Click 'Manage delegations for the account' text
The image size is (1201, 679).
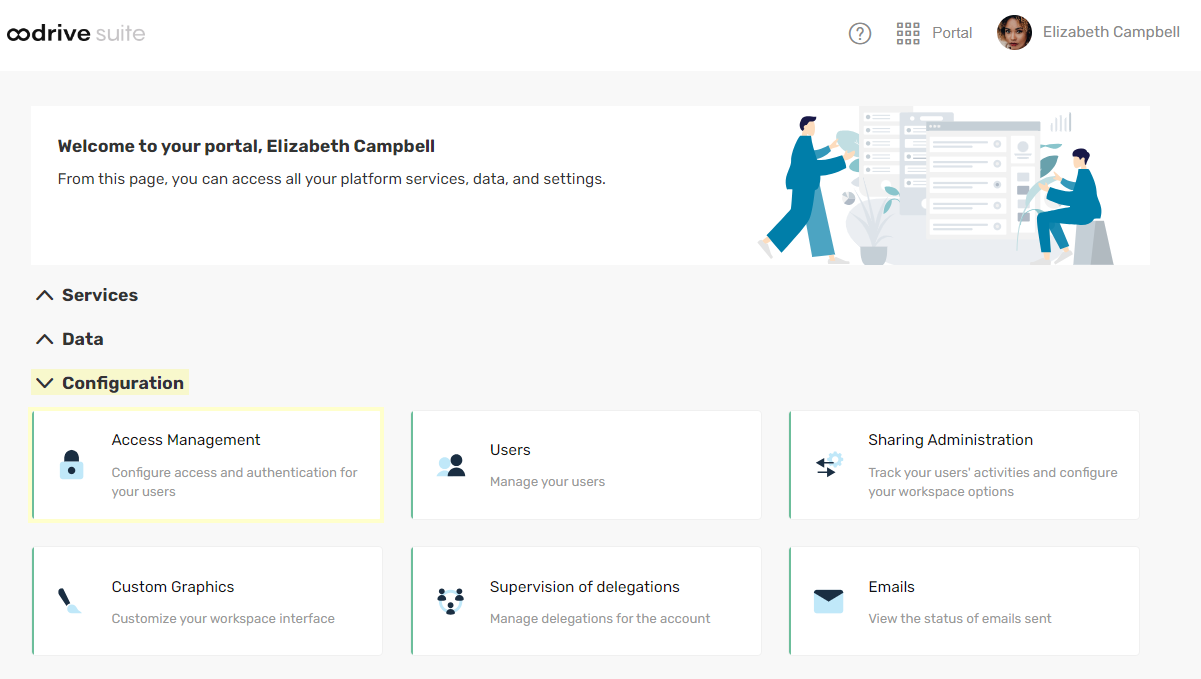pyautogui.click(x=600, y=619)
